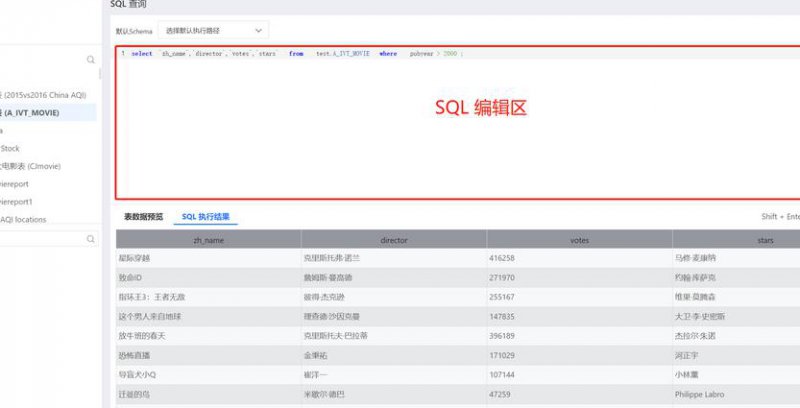Click the zh_name column header
The image size is (800, 408).
click(x=209, y=240)
